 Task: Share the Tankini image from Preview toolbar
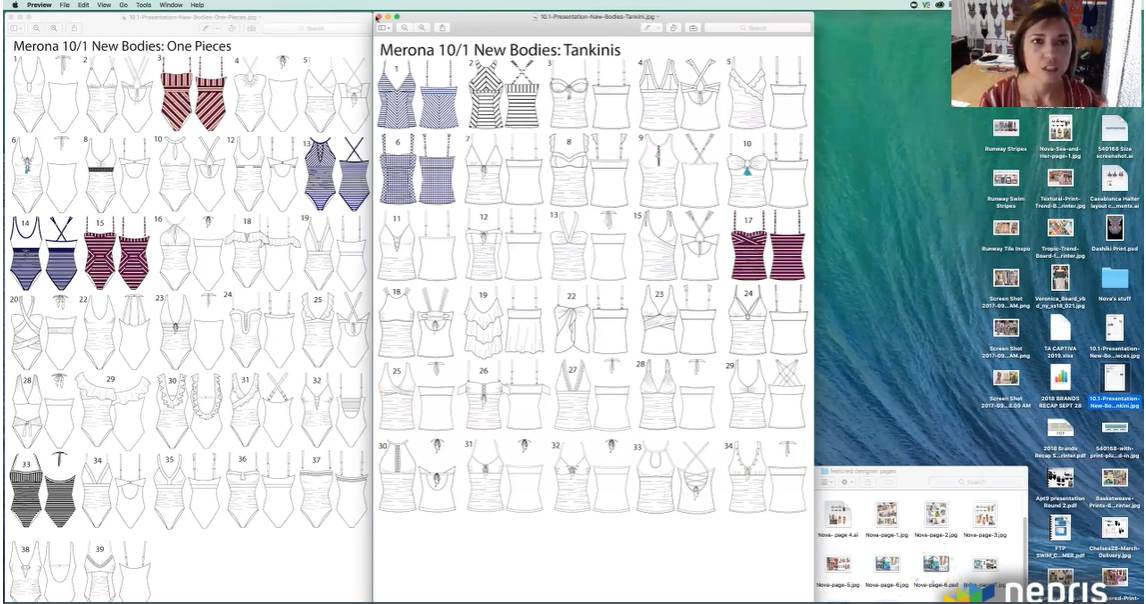(442, 28)
